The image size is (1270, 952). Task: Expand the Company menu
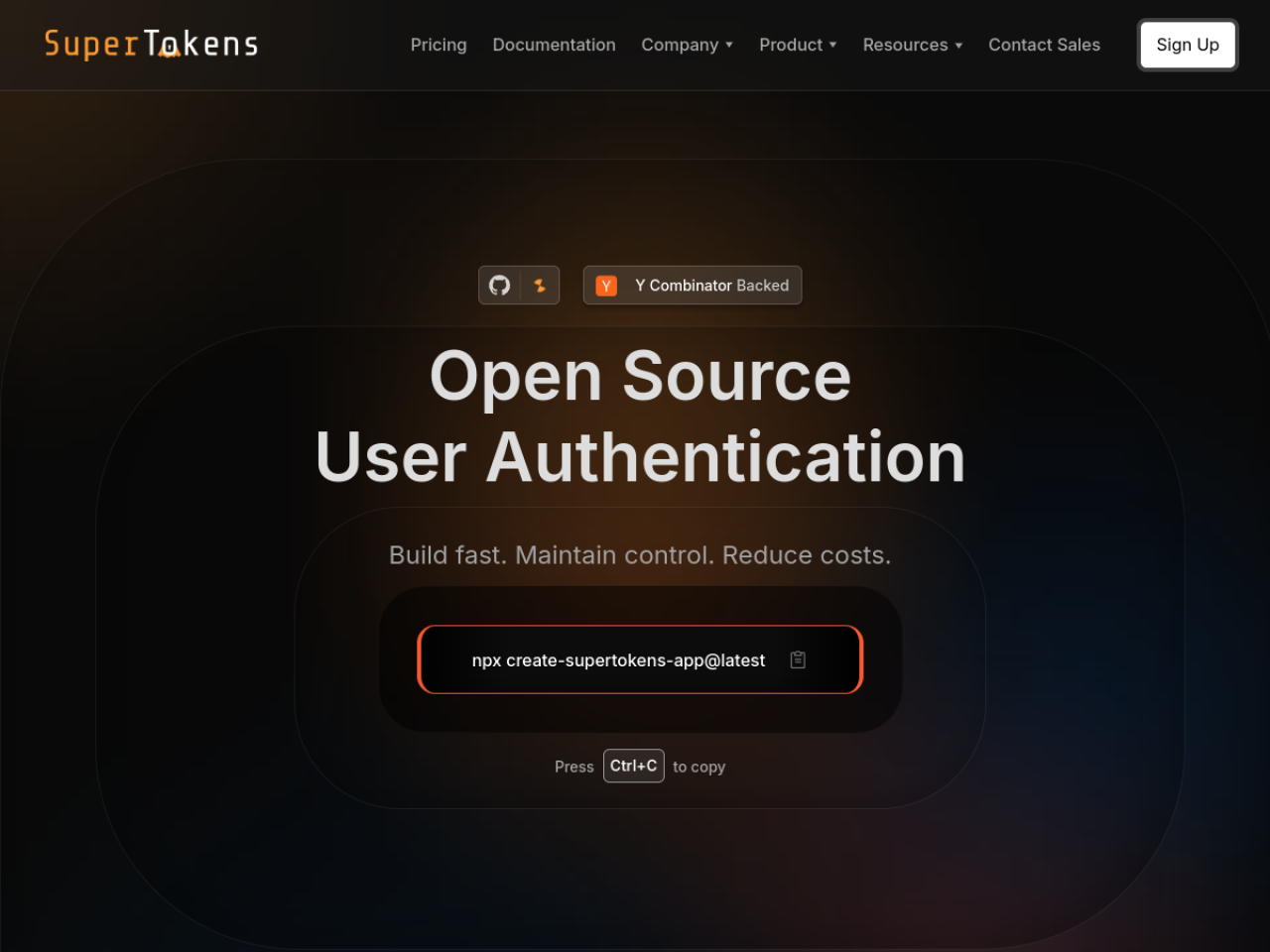tap(687, 45)
